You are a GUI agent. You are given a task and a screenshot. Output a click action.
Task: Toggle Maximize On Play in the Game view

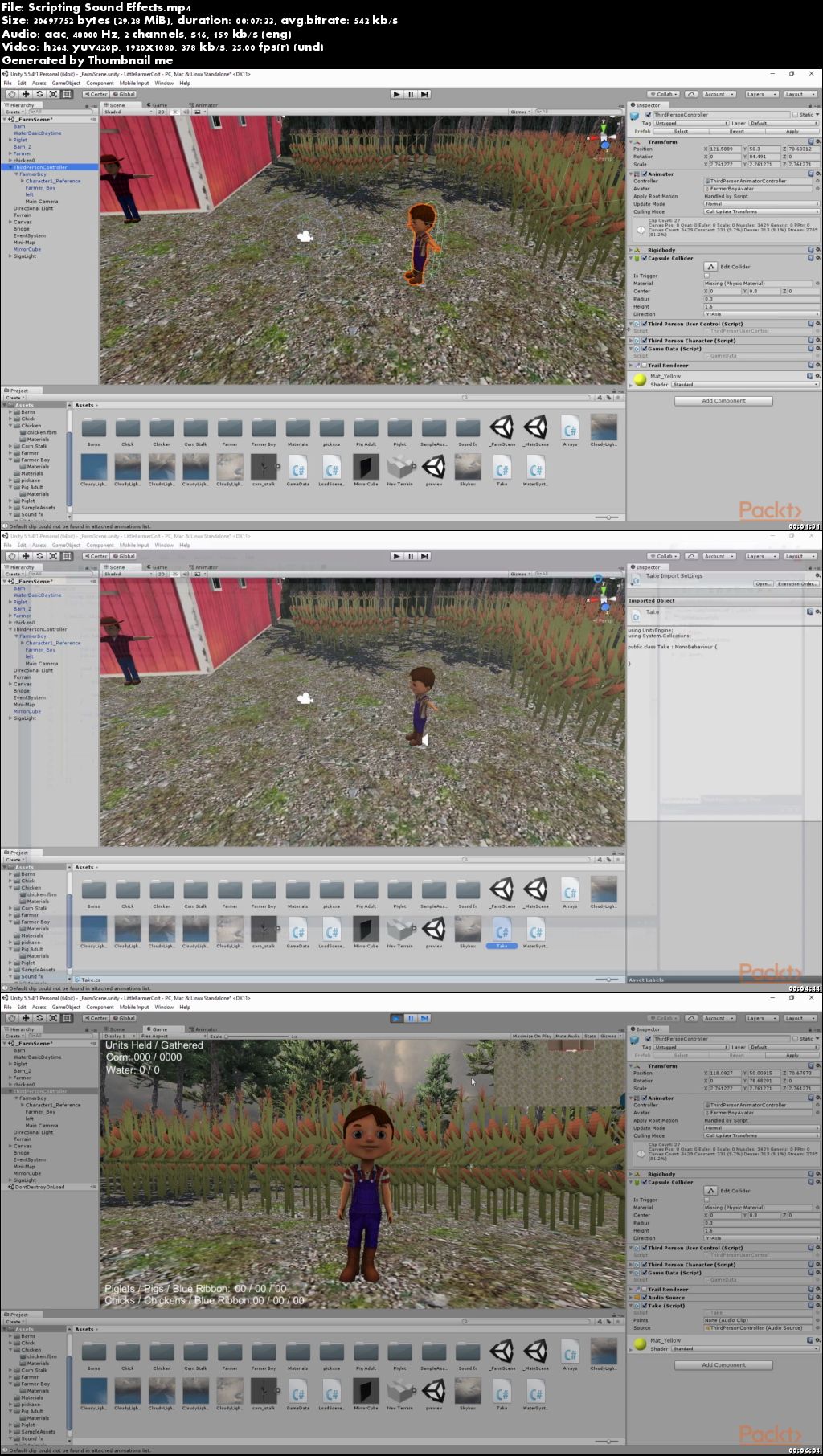pos(533,1036)
